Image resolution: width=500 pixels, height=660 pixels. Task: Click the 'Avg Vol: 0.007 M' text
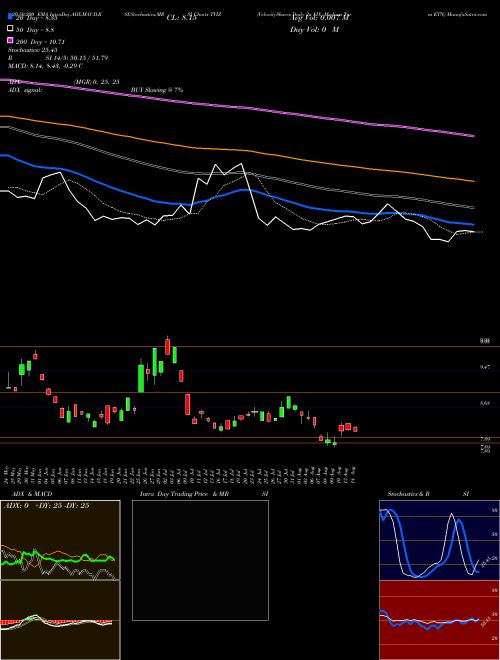(x=320, y=18)
